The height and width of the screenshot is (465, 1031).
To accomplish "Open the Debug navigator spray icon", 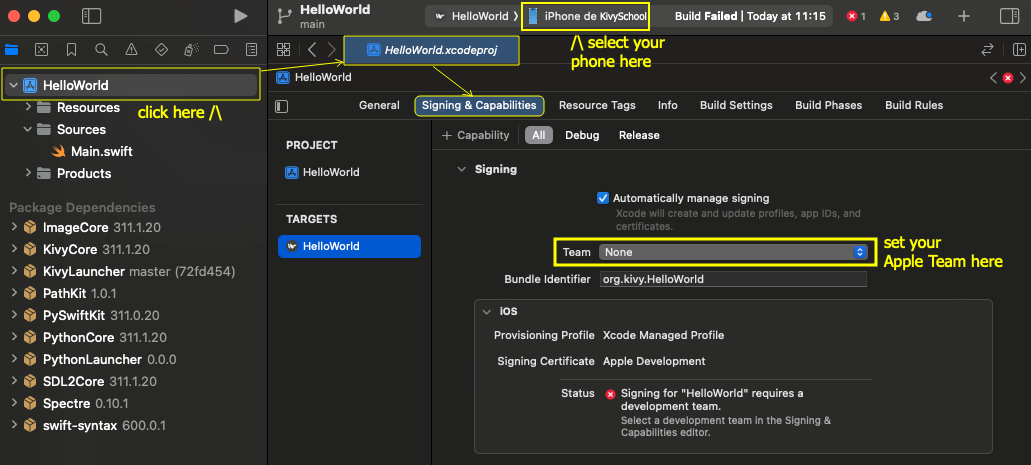I will pos(191,49).
